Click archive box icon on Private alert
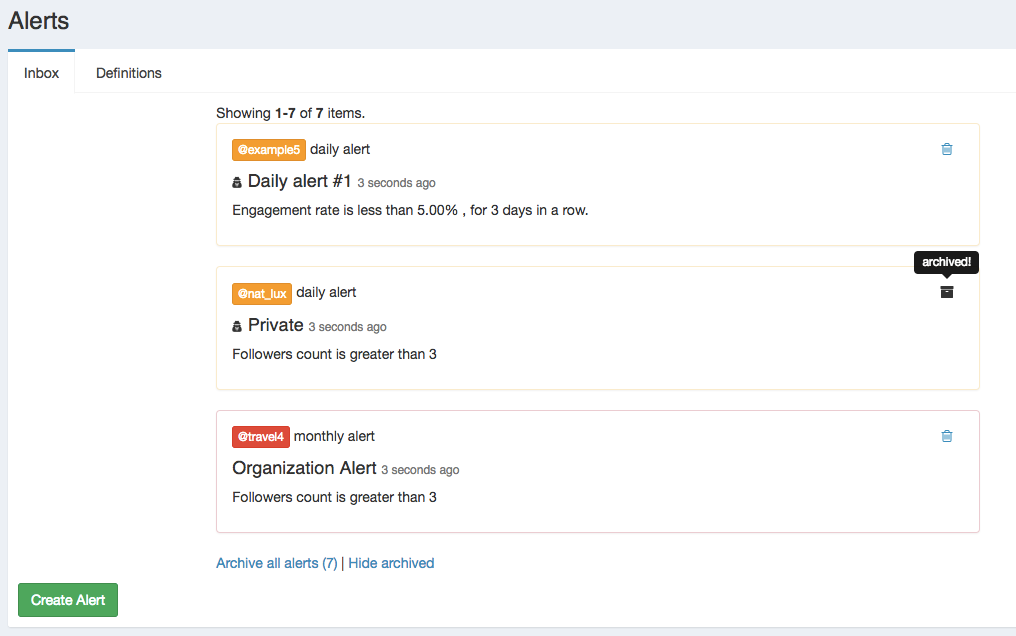 (947, 292)
